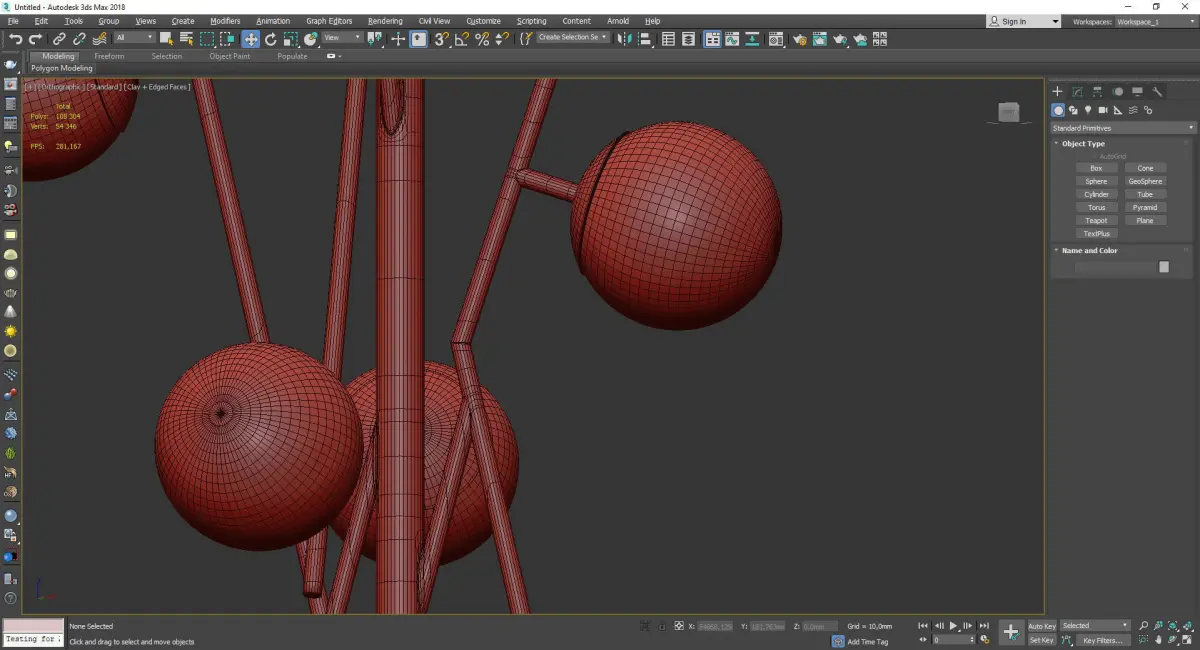Select the Move tool in main toolbar
Screen dimensions: 1200x650
[250, 39]
